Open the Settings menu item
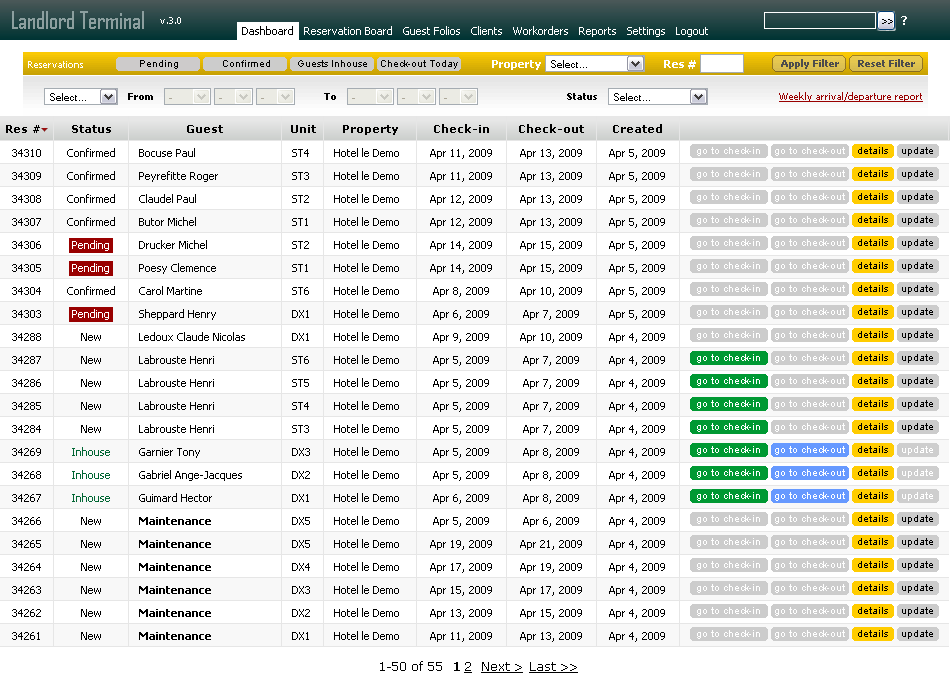This screenshot has width=950, height=681. [646, 31]
